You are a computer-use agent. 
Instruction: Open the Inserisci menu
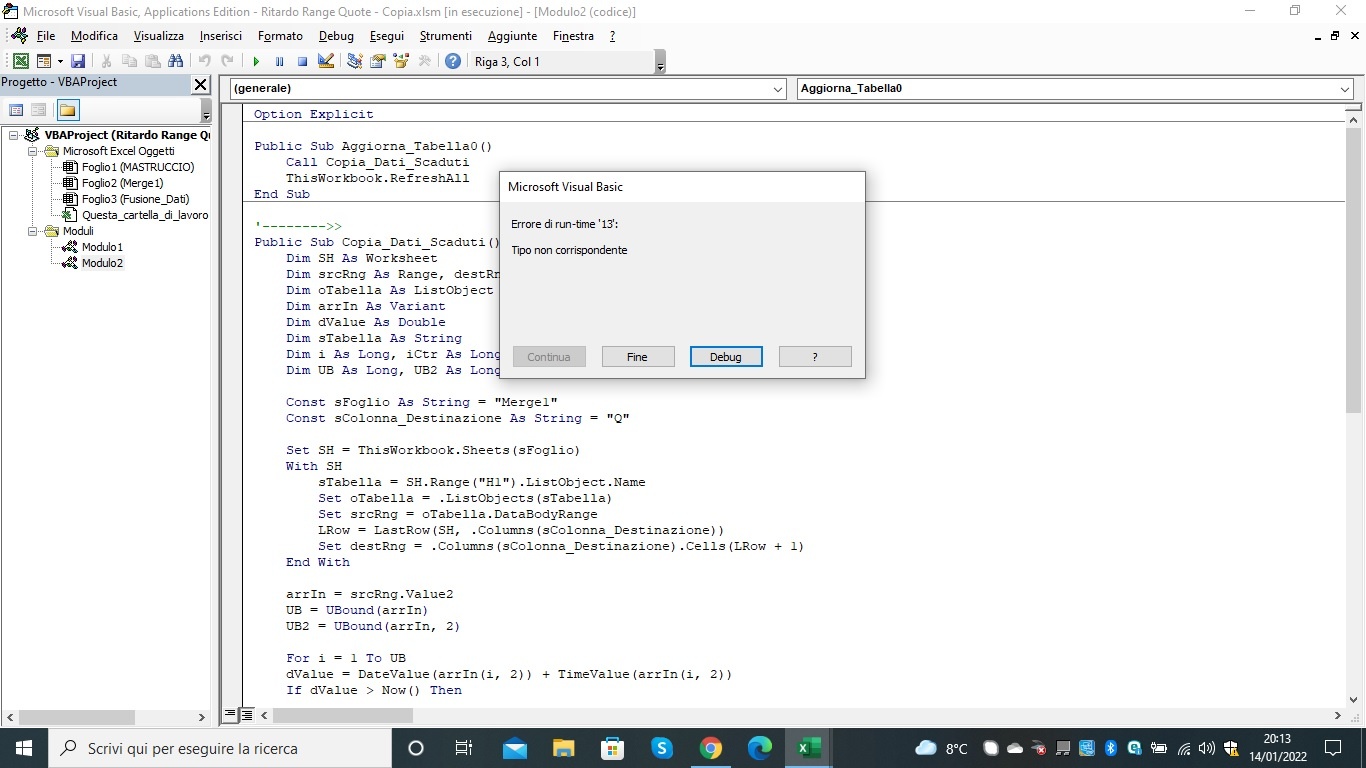click(220, 36)
